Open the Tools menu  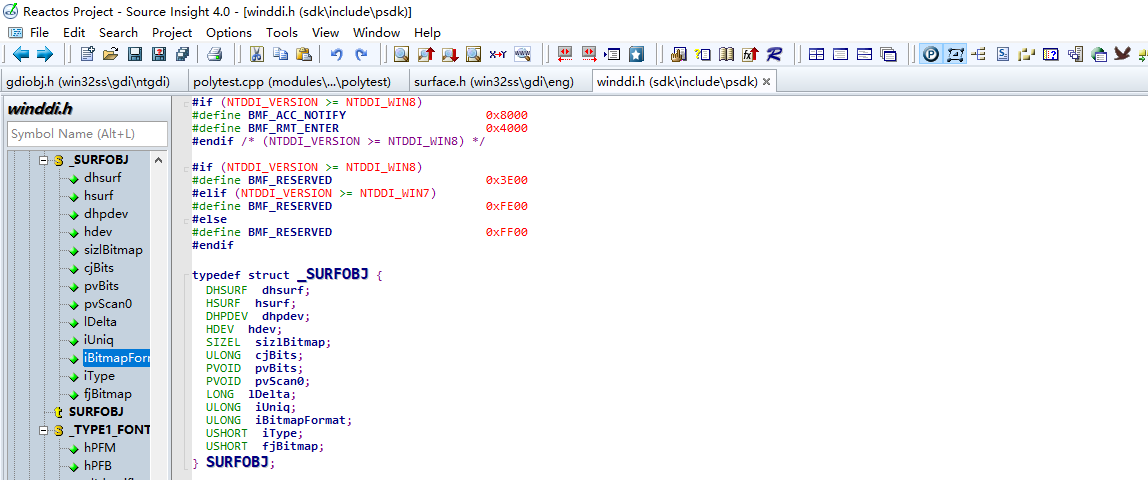pyautogui.click(x=282, y=33)
